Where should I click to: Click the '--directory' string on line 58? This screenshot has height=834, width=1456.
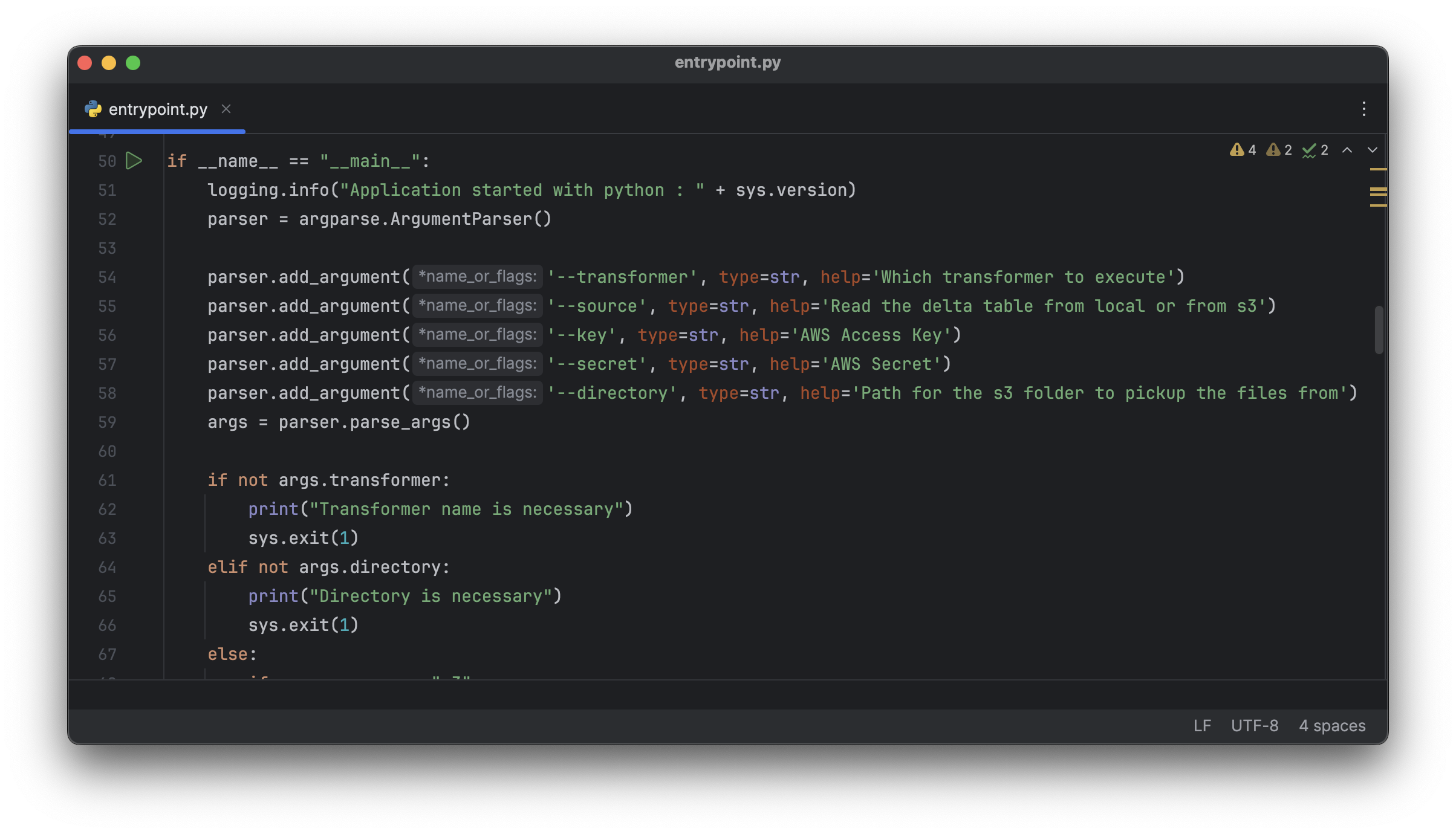pos(612,393)
